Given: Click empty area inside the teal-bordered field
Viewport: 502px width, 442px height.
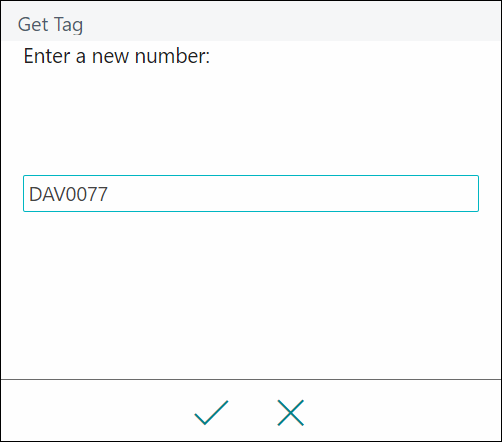Looking at the screenshot, I should pyautogui.click(x=293, y=193).
